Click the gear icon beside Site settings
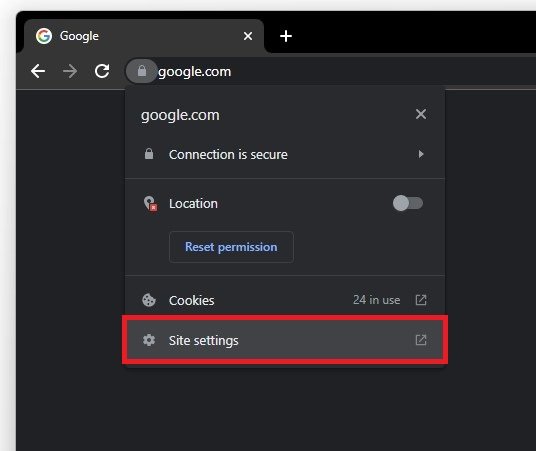This screenshot has width=536, height=451. [x=149, y=340]
